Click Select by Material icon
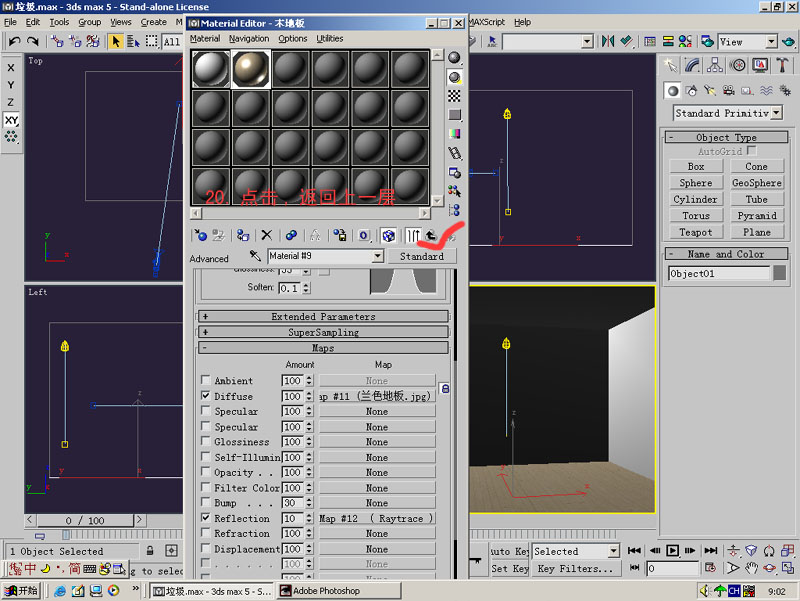 pos(454,191)
